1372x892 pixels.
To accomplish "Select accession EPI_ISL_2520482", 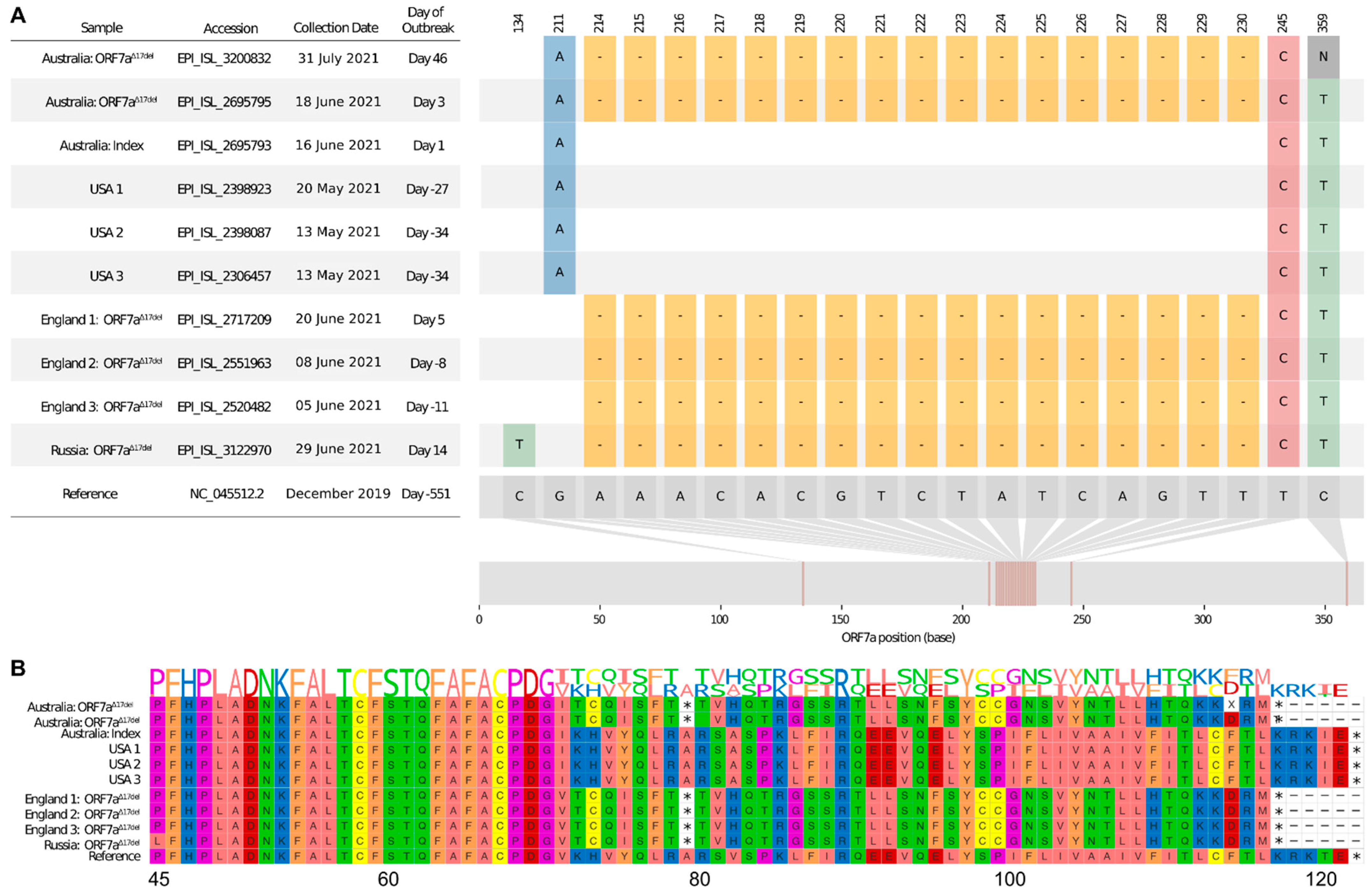I will pos(224,406).
